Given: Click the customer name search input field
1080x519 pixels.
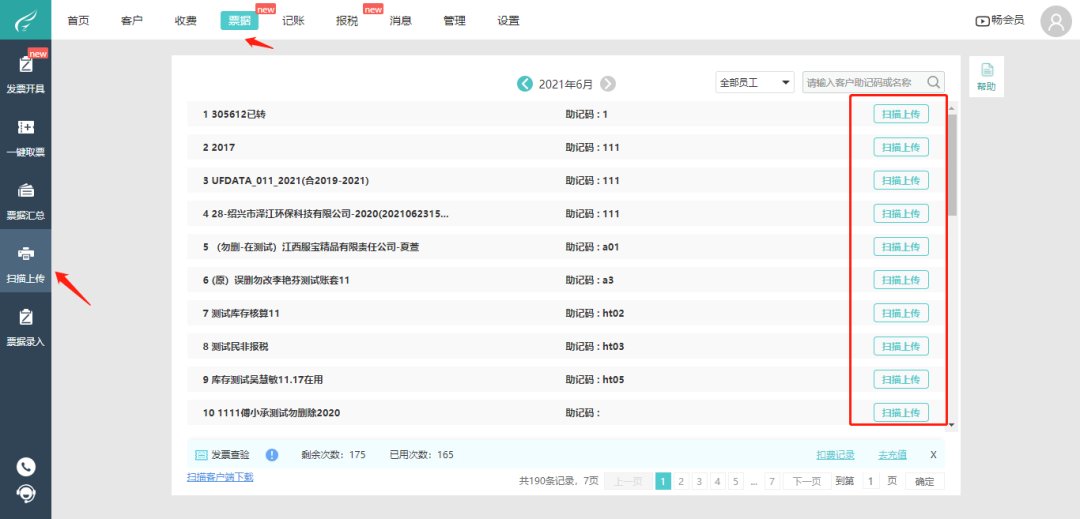Looking at the screenshot, I should (866, 83).
